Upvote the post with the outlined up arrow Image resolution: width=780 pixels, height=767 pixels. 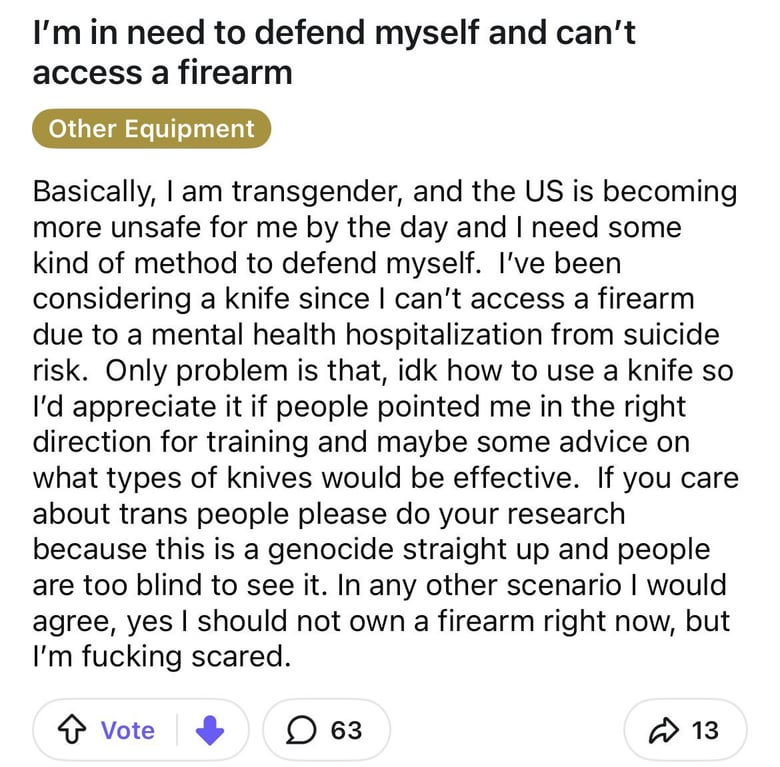(x=72, y=730)
